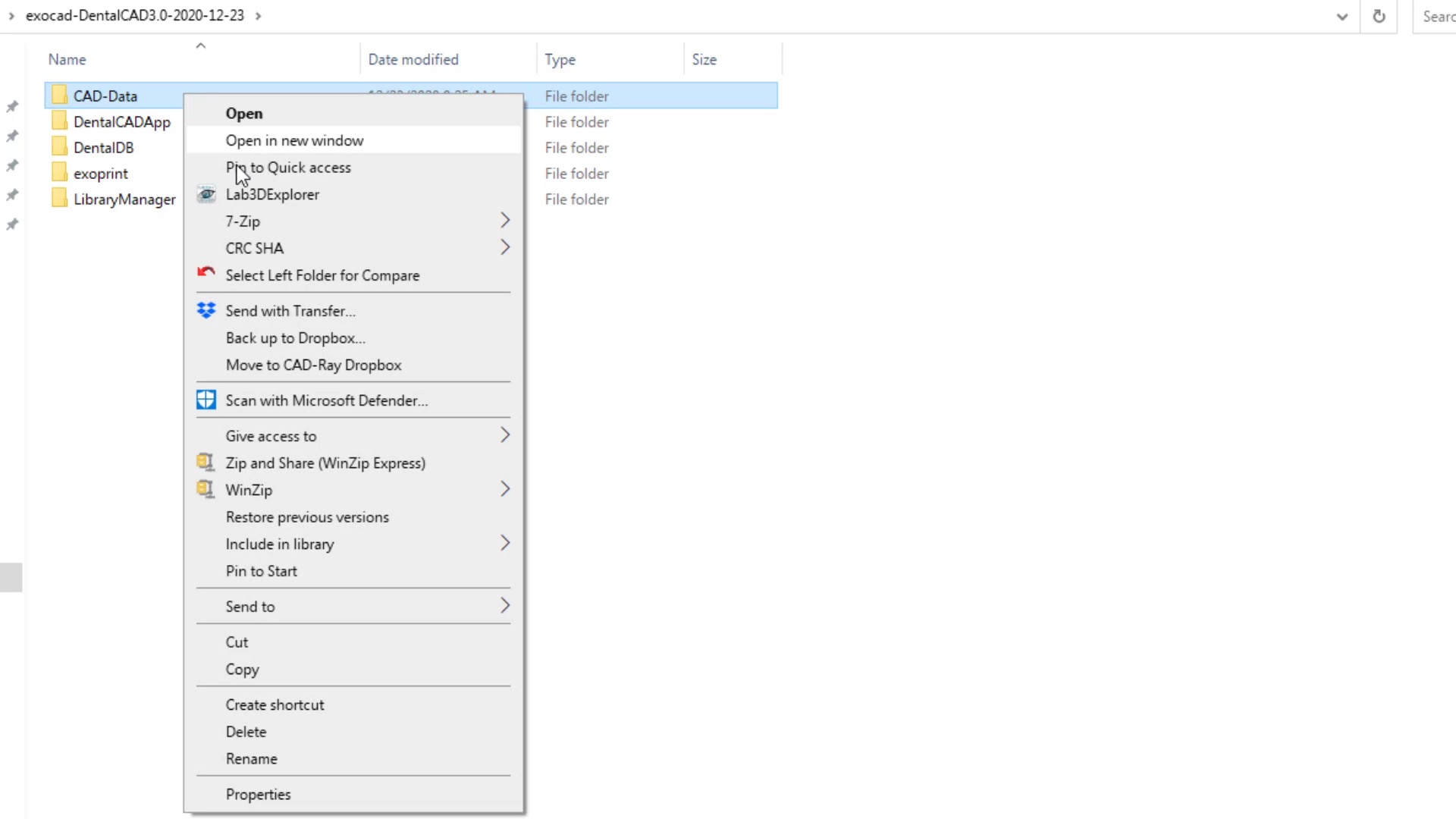This screenshot has width=1456, height=819.
Task: Select the exoprint folder name
Action: click(x=101, y=174)
